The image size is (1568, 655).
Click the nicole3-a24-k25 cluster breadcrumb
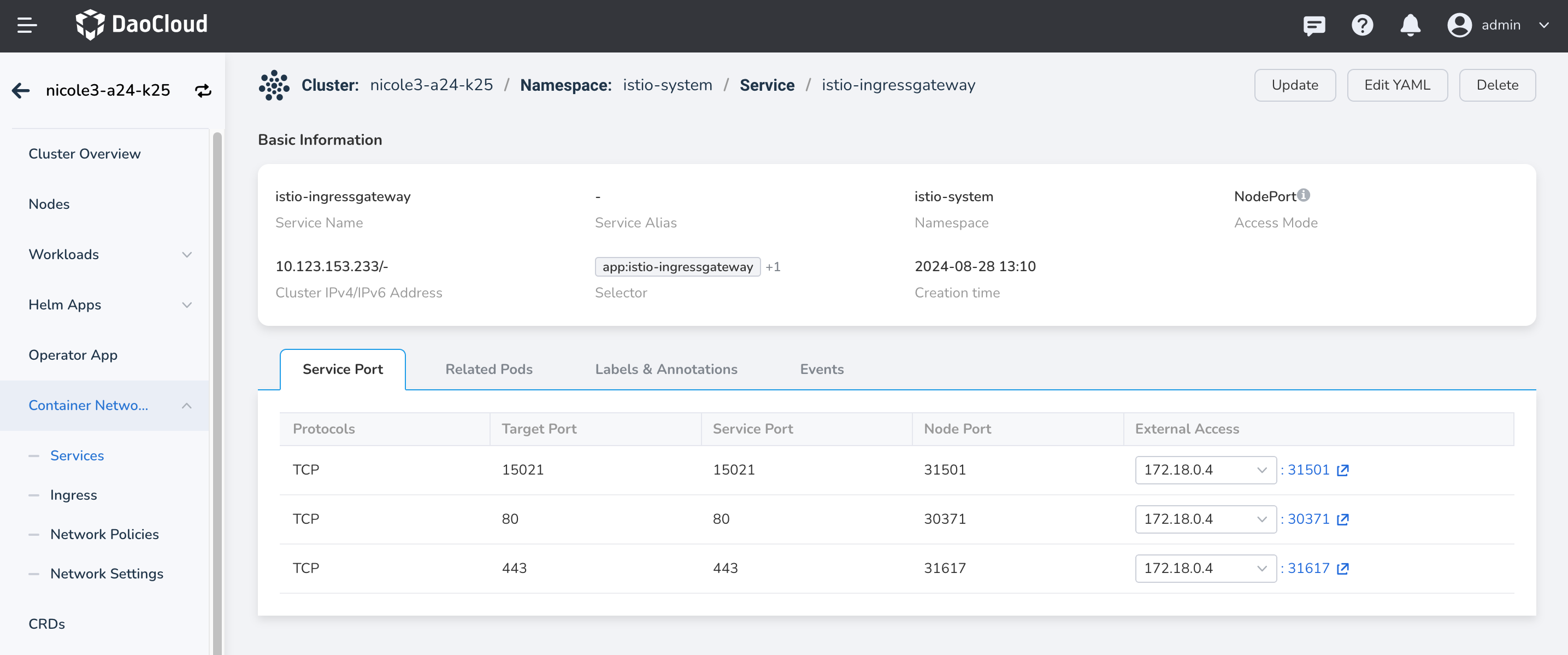tap(431, 85)
